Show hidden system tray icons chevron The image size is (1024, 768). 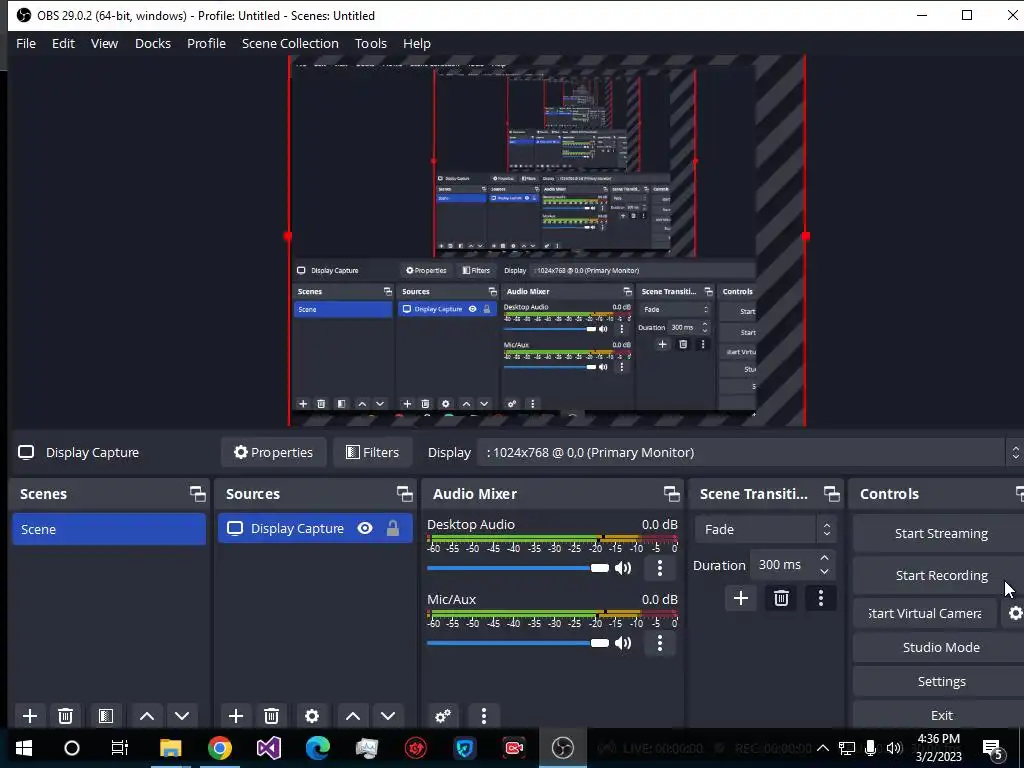click(823, 748)
